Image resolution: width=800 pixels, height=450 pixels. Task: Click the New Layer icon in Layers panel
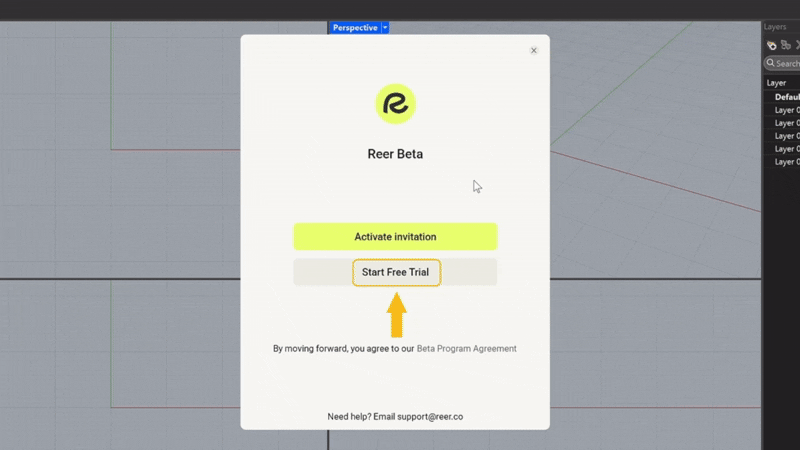tap(771, 45)
